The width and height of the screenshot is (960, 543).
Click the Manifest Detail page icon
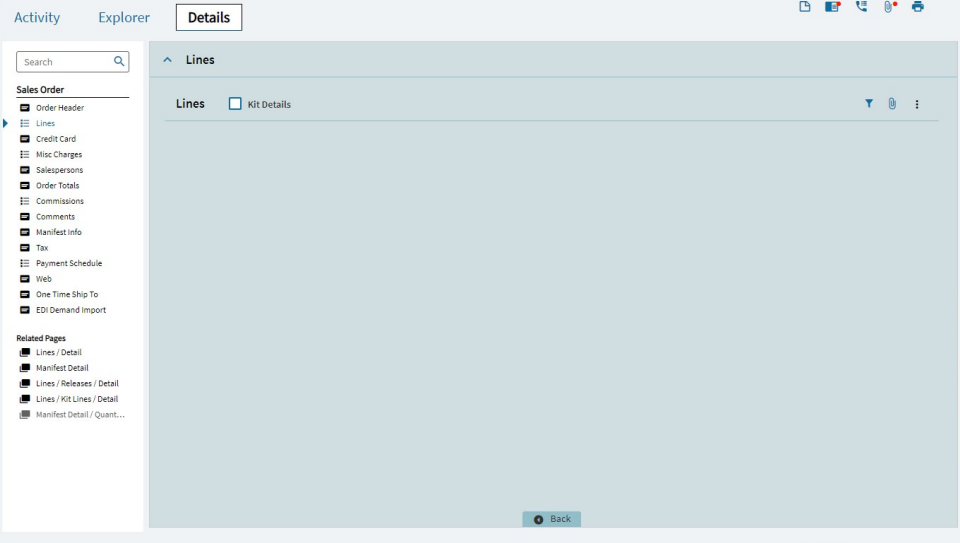24,368
